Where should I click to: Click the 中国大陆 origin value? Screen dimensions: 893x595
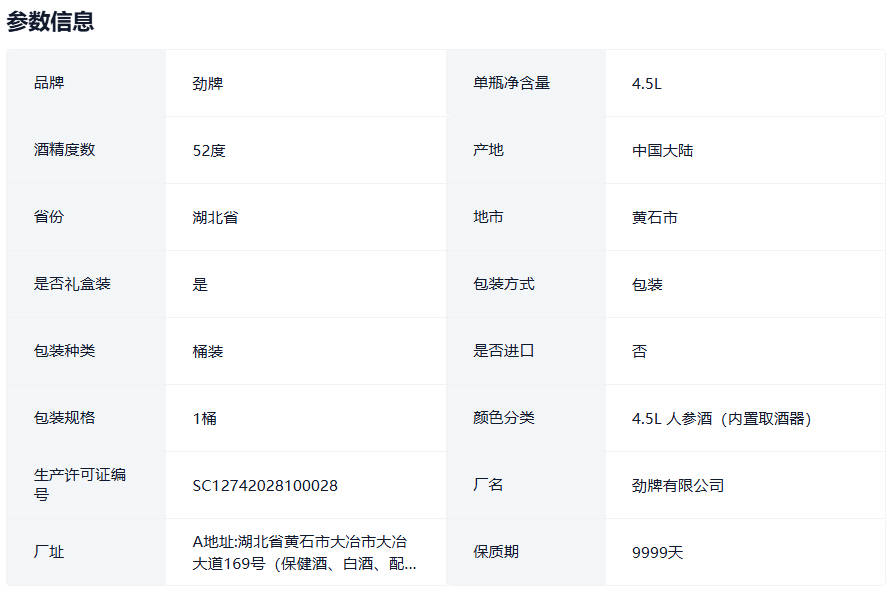click(x=662, y=151)
